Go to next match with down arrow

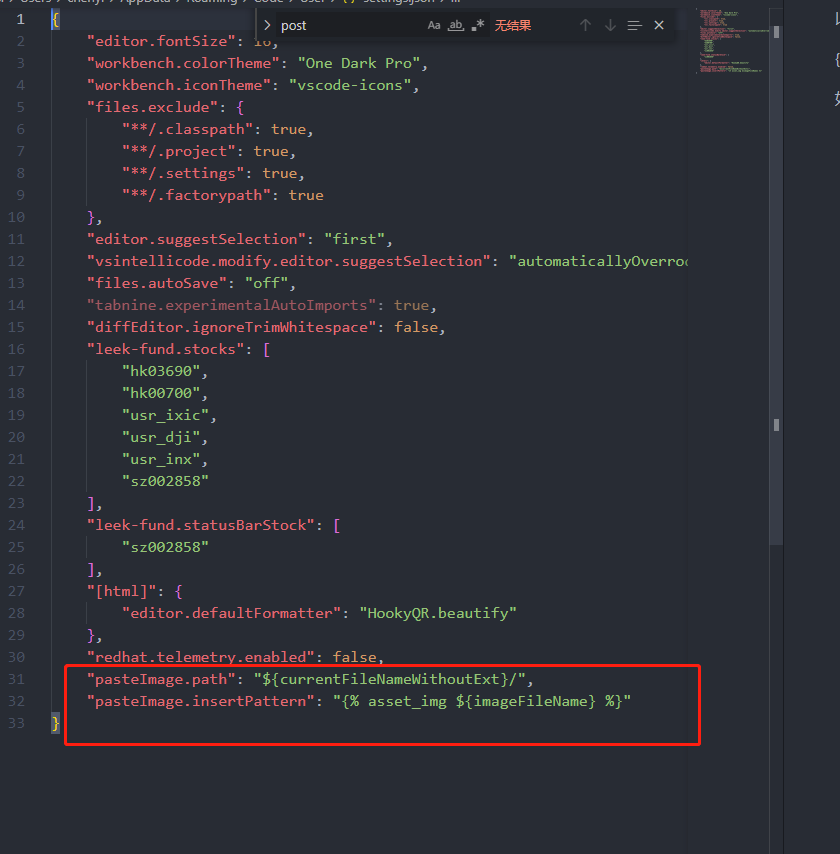click(610, 25)
